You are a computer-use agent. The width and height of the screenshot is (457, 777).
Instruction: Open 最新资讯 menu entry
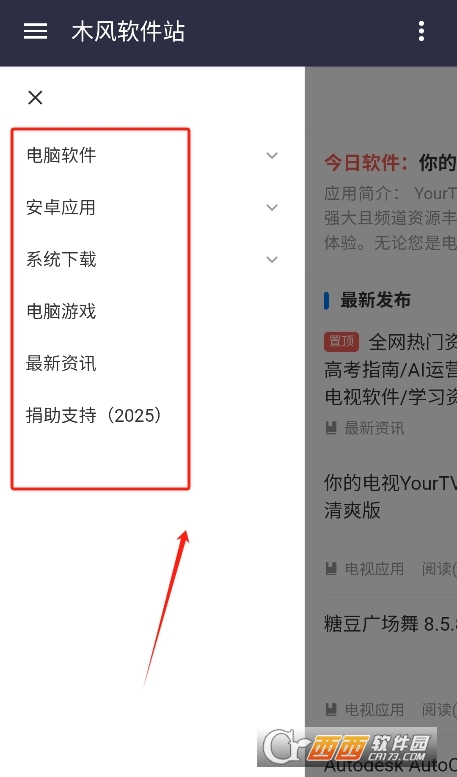coord(61,363)
